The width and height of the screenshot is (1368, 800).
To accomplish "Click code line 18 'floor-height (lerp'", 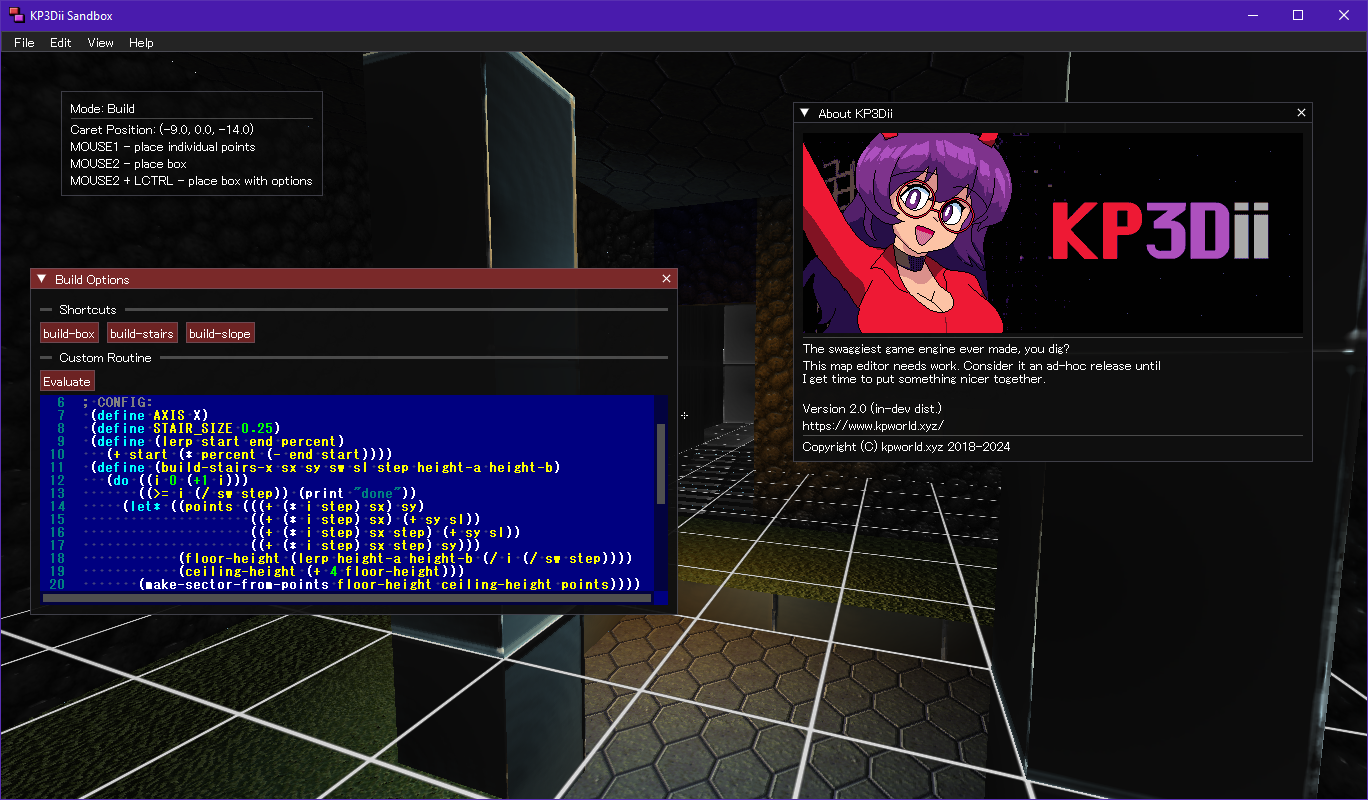I will (405, 558).
